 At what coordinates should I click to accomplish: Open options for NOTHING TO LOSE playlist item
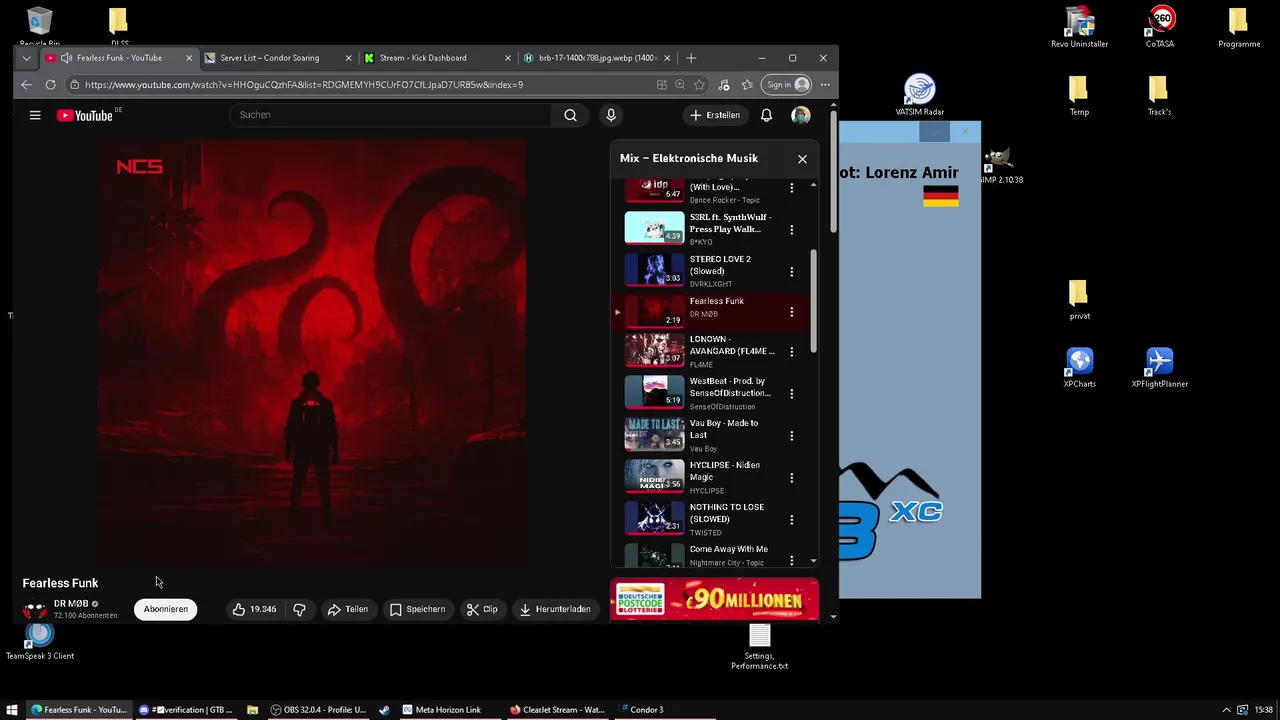791,519
